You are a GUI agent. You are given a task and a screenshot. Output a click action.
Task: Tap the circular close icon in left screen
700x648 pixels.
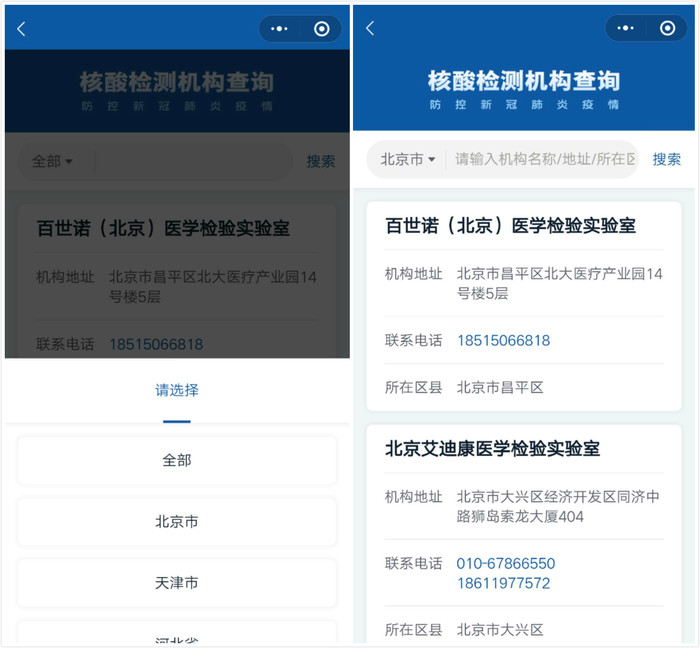tap(321, 29)
